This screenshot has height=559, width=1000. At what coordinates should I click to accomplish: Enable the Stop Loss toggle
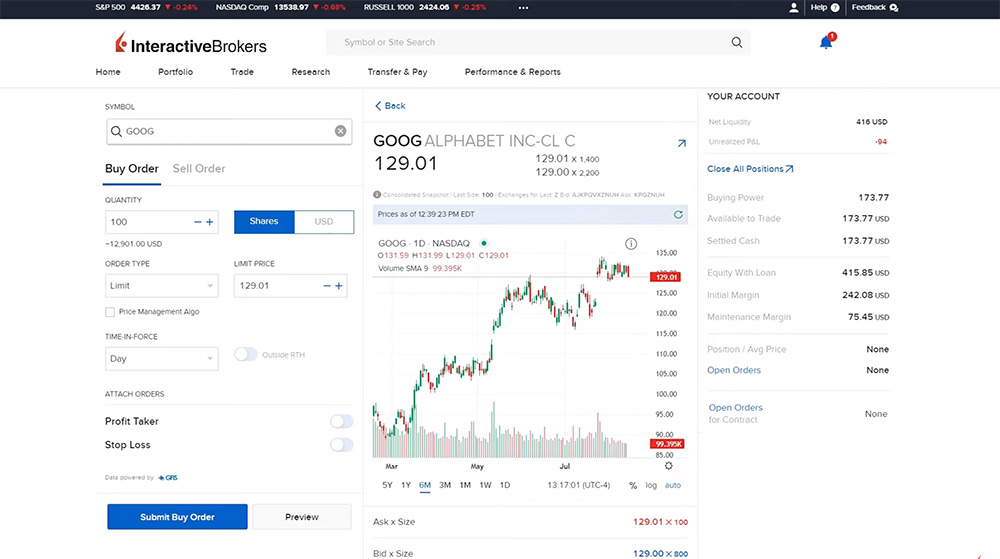pyautogui.click(x=341, y=445)
